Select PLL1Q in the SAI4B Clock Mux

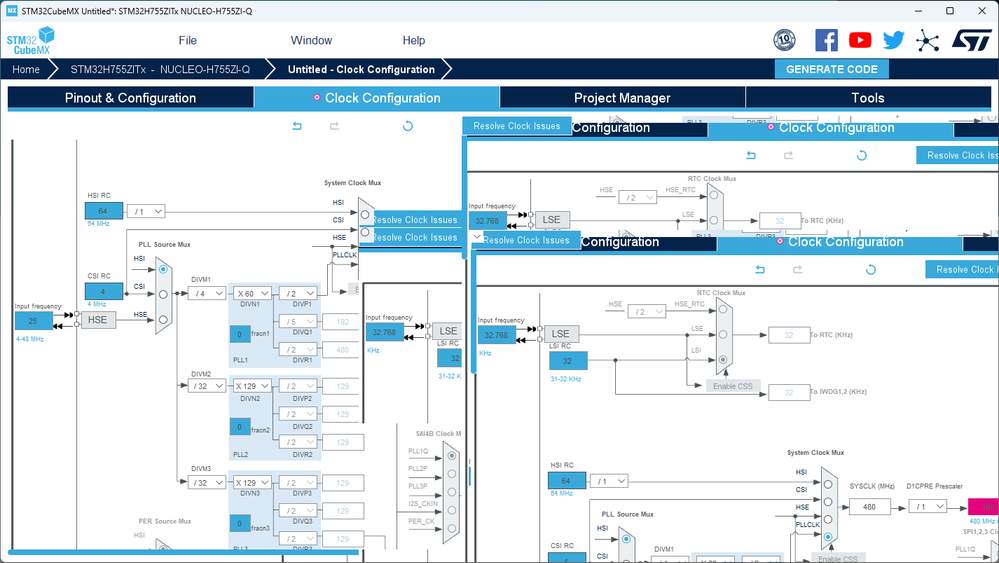452,455
